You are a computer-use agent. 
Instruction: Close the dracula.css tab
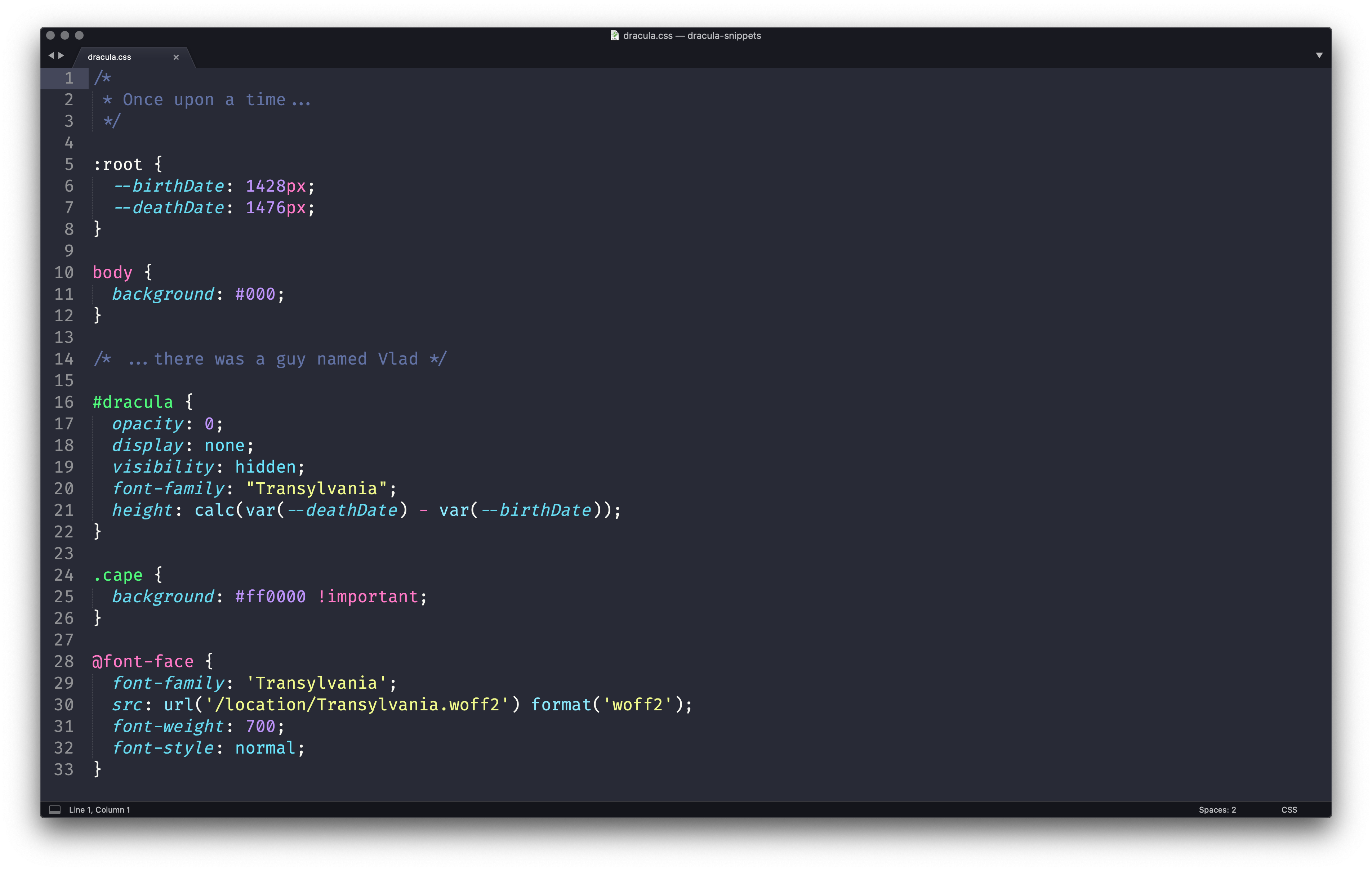[176, 57]
